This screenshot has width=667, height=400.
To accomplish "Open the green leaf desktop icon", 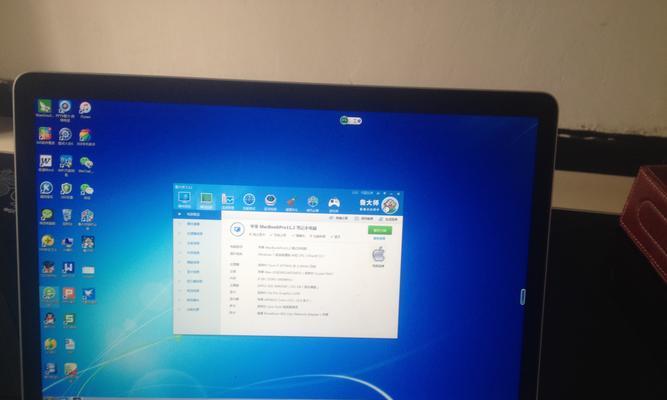I will 44,106.
